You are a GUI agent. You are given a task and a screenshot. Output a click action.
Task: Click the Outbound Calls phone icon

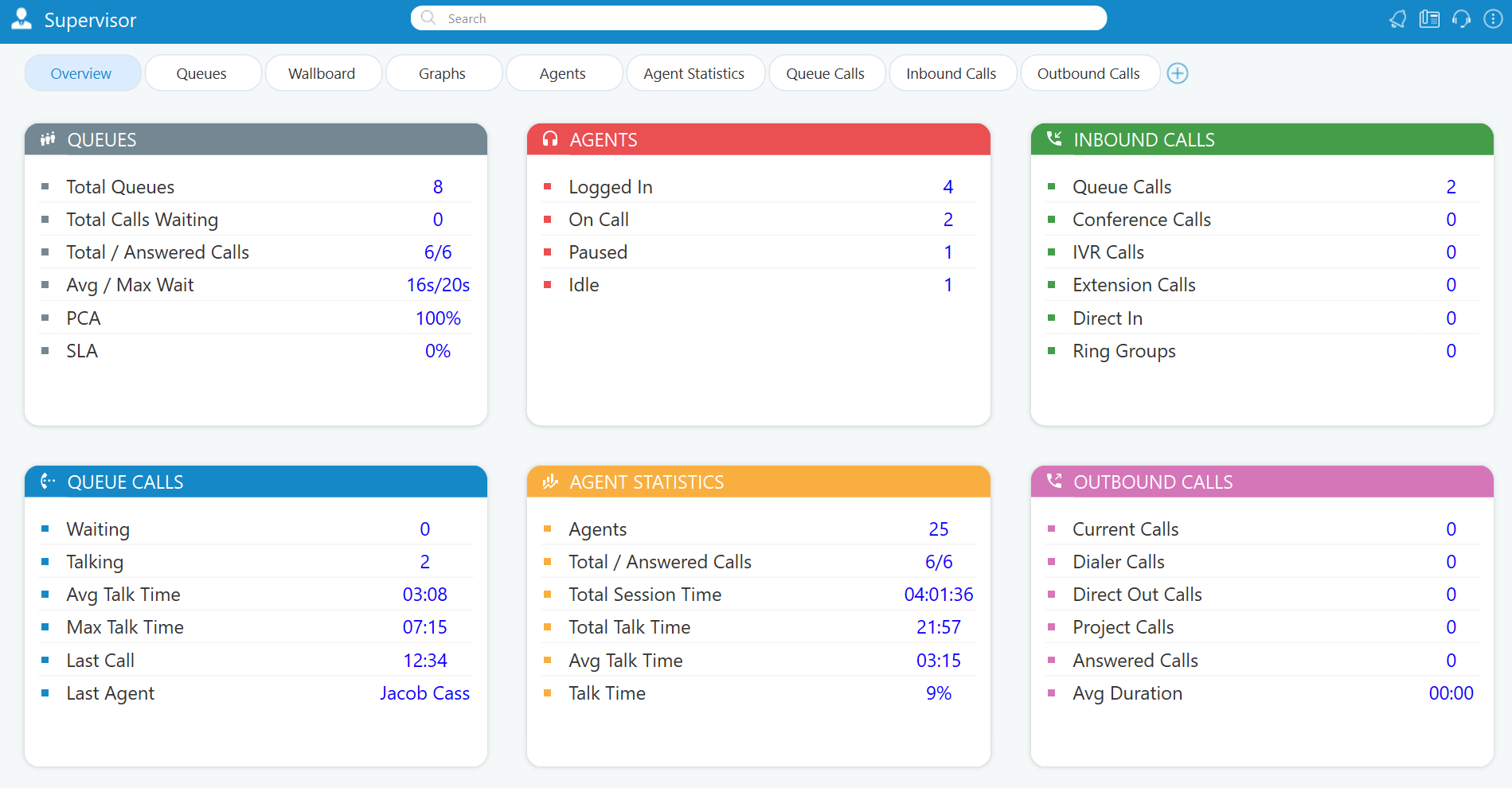coord(1054,482)
